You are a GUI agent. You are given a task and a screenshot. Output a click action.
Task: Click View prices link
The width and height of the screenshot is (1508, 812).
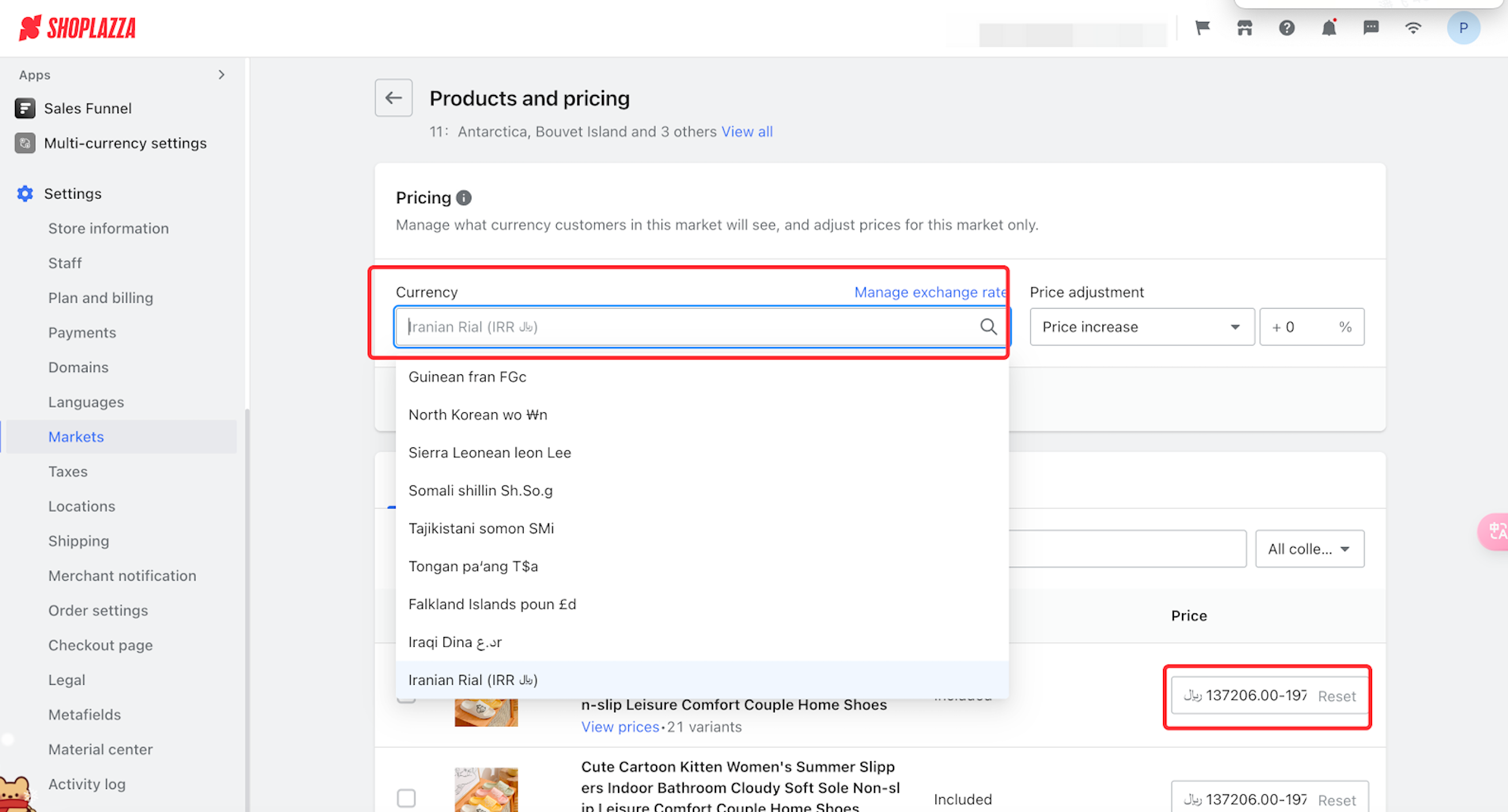620,727
